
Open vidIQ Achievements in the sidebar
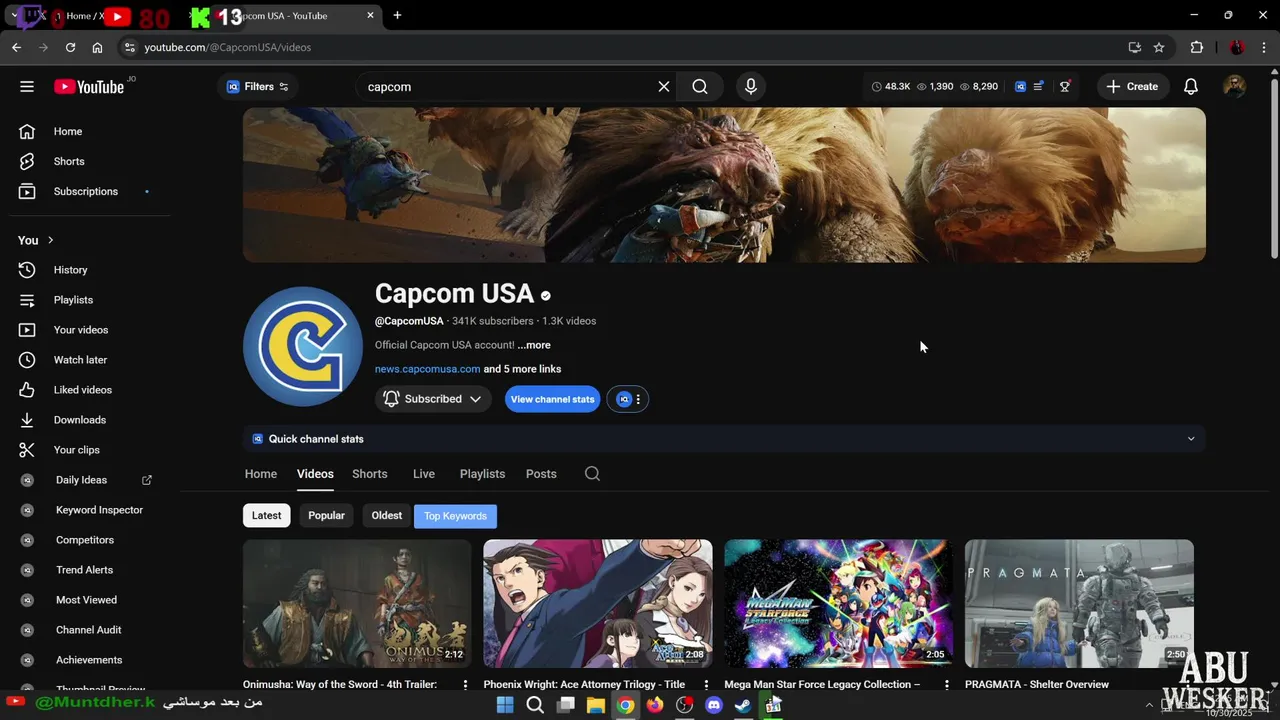tap(90, 660)
